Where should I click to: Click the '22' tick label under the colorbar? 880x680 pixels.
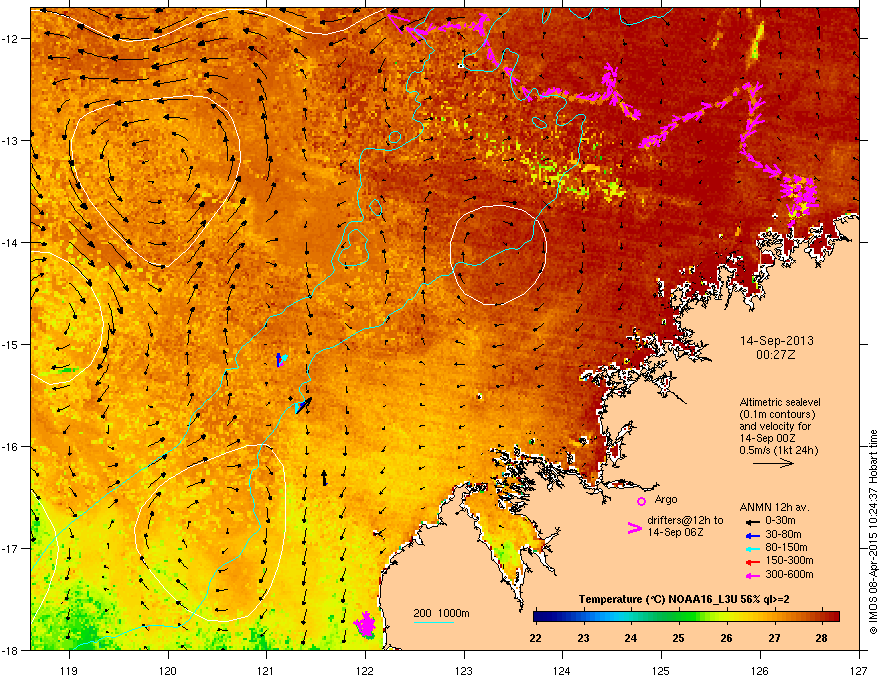pos(535,638)
